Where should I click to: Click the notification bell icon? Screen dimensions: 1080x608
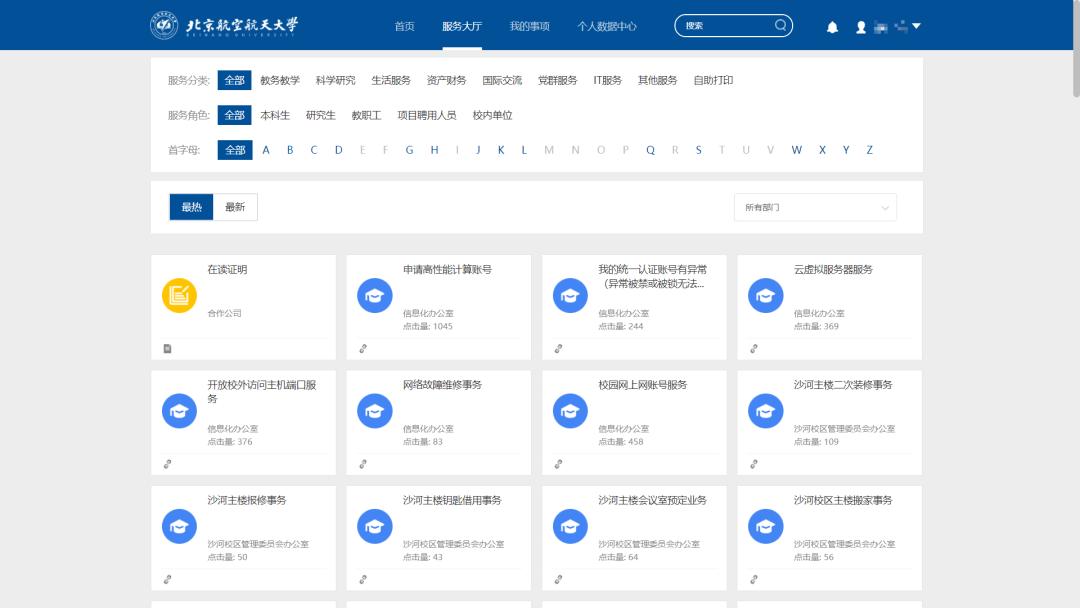pyautogui.click(x=832, y=26)
